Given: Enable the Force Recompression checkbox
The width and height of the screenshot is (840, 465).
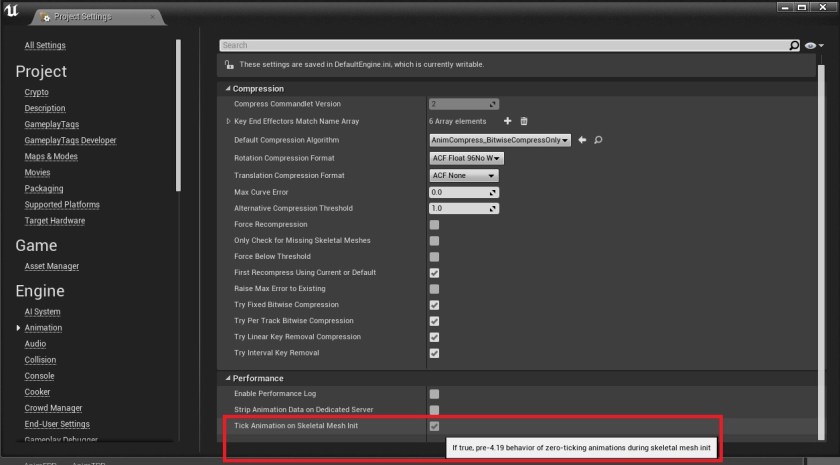Looking at the screenshot, I should [434, 225].
